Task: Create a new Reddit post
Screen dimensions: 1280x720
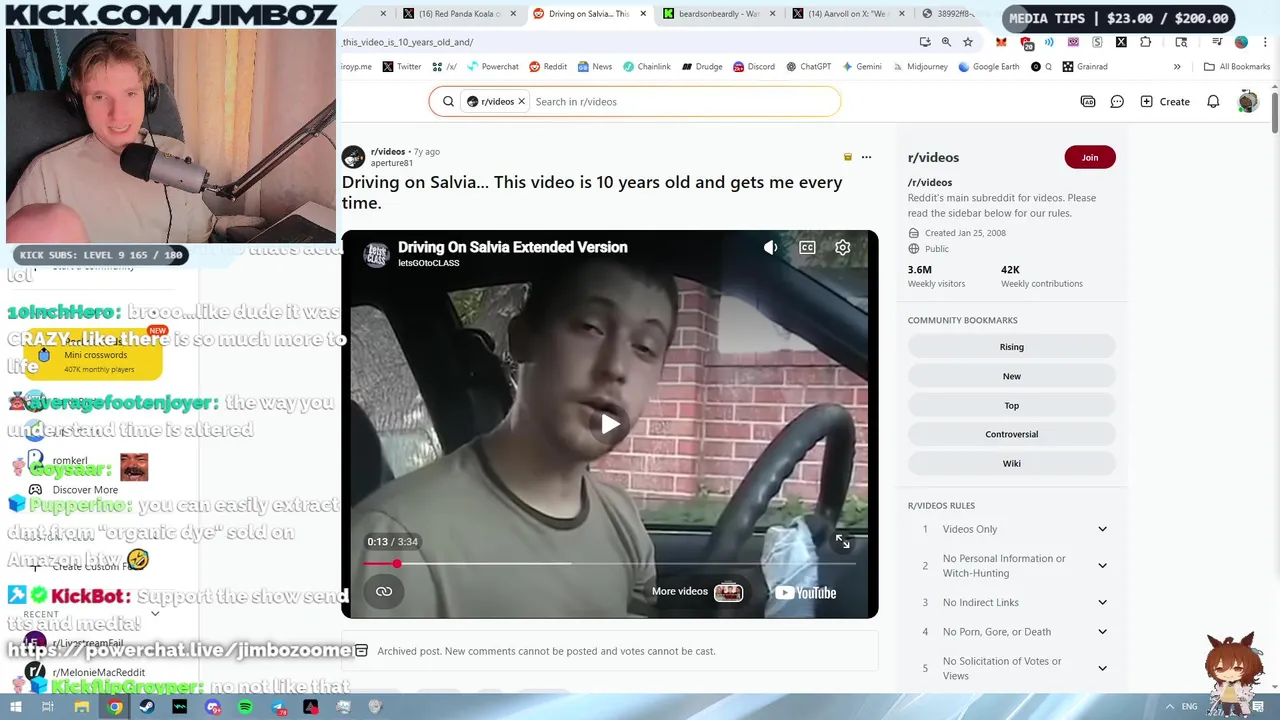Action: point(1165,101)
